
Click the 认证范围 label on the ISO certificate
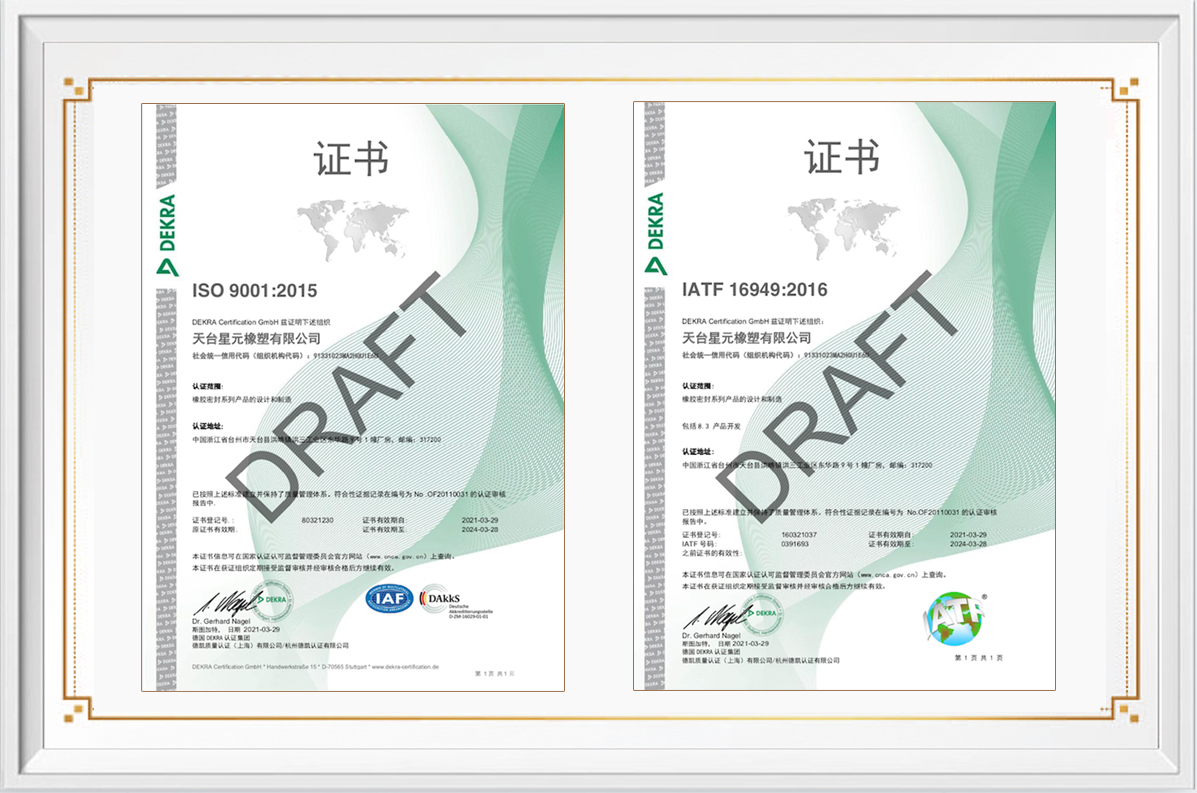207,386
